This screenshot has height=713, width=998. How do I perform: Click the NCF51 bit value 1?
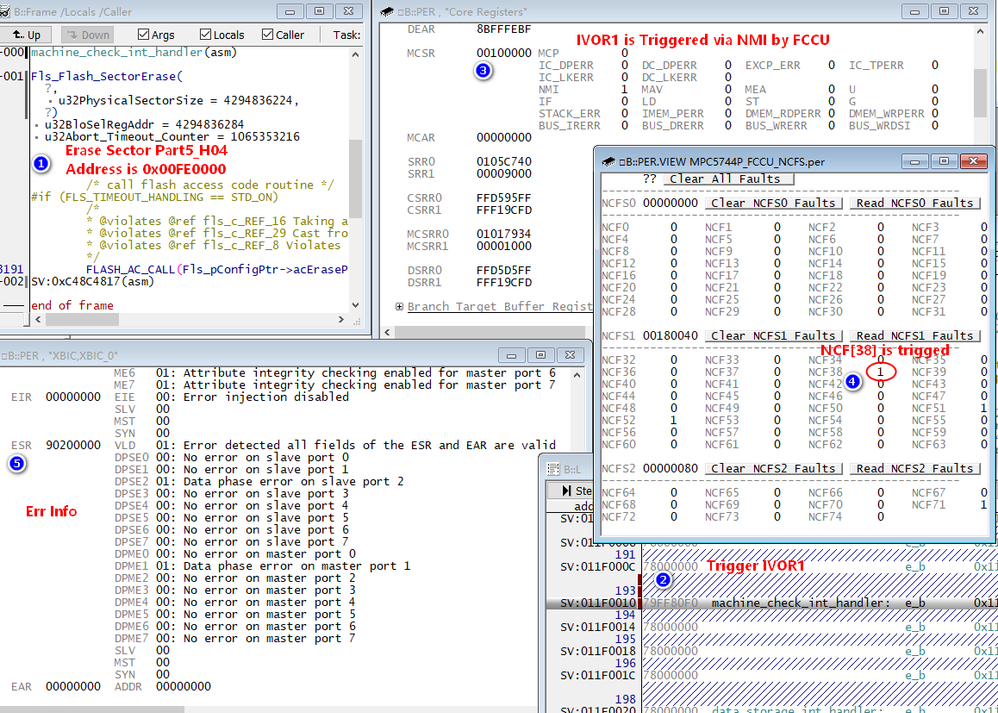(x=984, y=408)
